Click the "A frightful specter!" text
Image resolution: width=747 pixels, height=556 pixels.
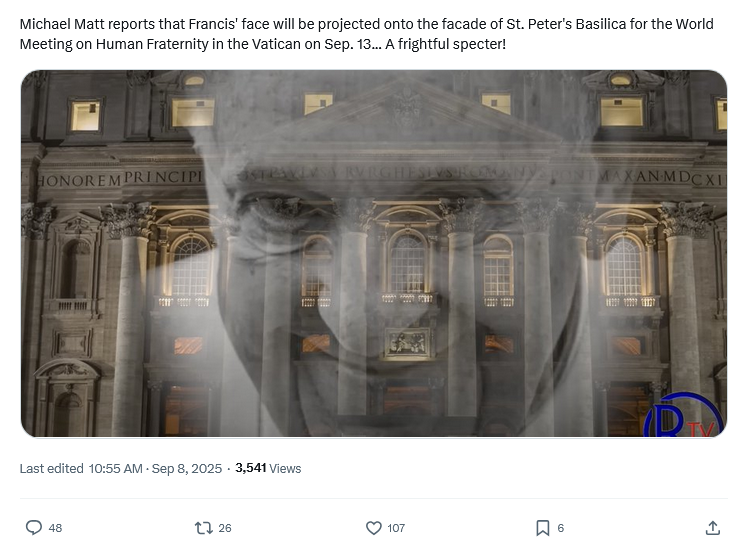(x=445, y=44)
